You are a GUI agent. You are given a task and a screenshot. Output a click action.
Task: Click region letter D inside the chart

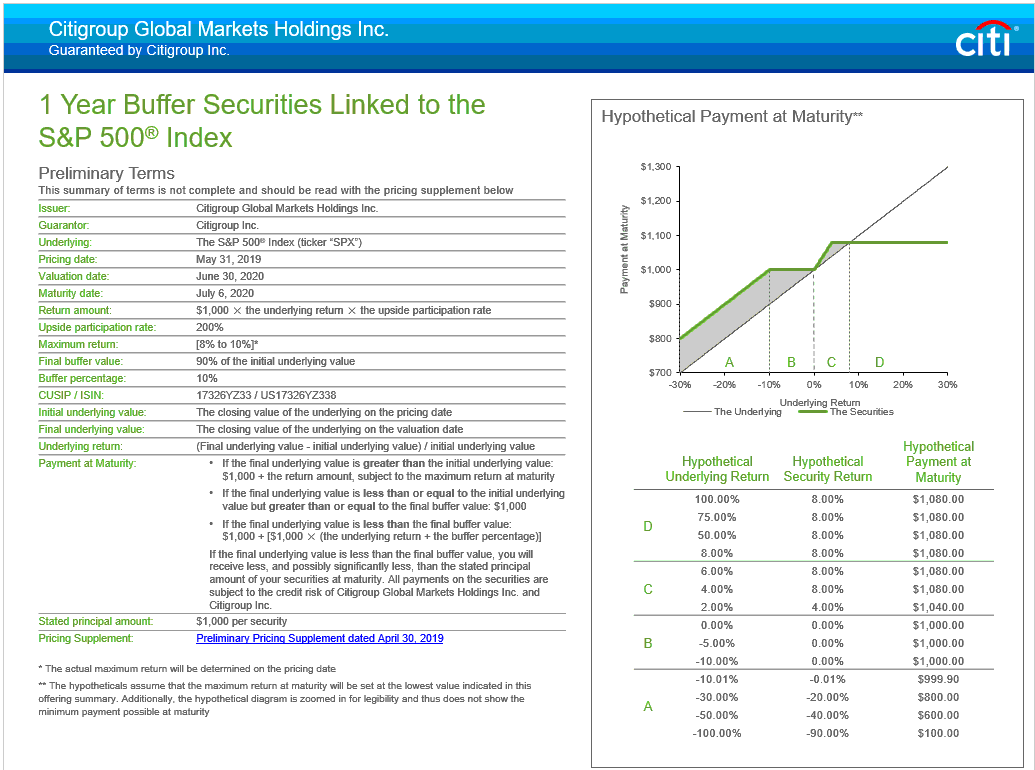coord(879,362)
